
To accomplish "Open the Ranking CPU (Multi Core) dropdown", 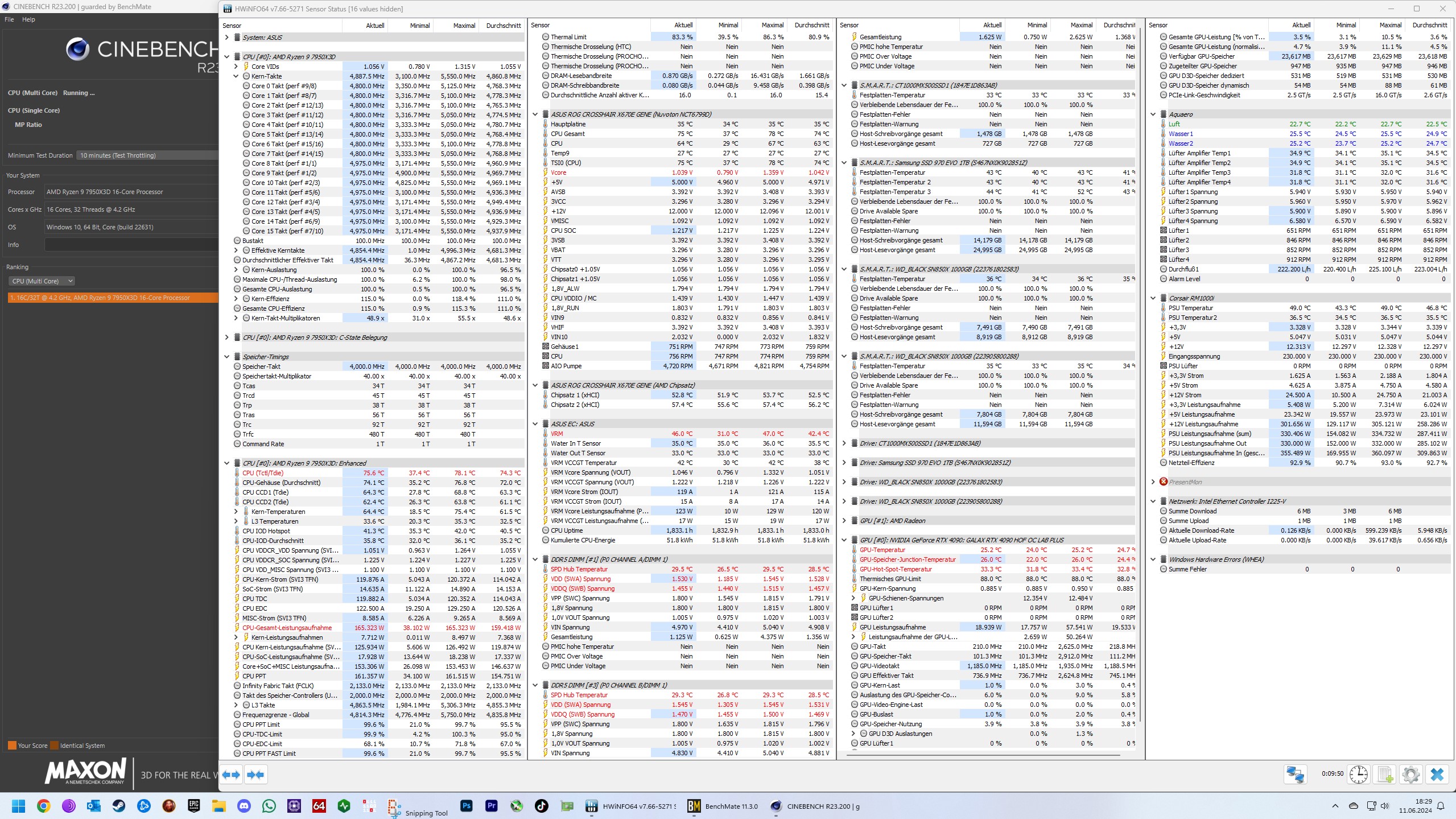I will pyautogui.click(x=42, y=281).
